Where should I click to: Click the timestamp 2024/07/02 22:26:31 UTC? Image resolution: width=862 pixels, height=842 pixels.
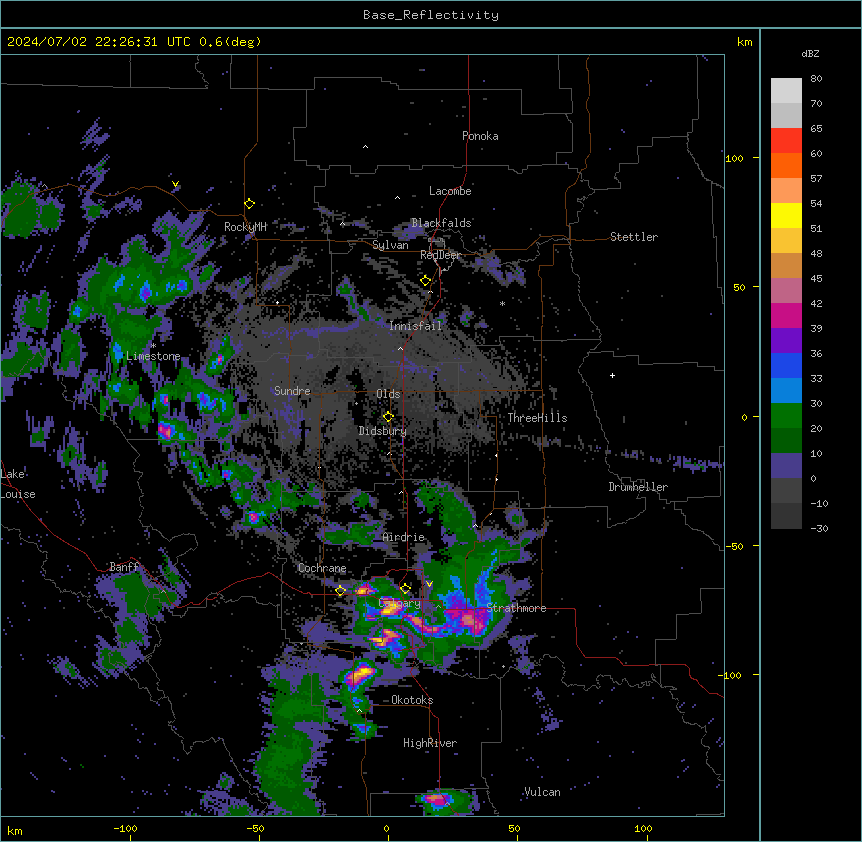tap(98, 42)
